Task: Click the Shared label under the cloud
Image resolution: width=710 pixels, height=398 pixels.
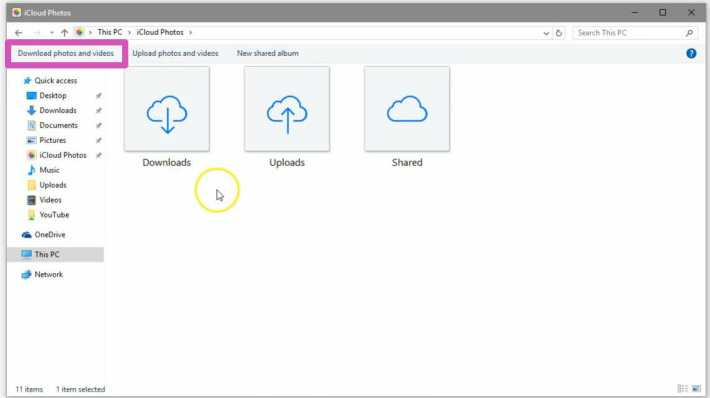Action: (x=407, y=163)
